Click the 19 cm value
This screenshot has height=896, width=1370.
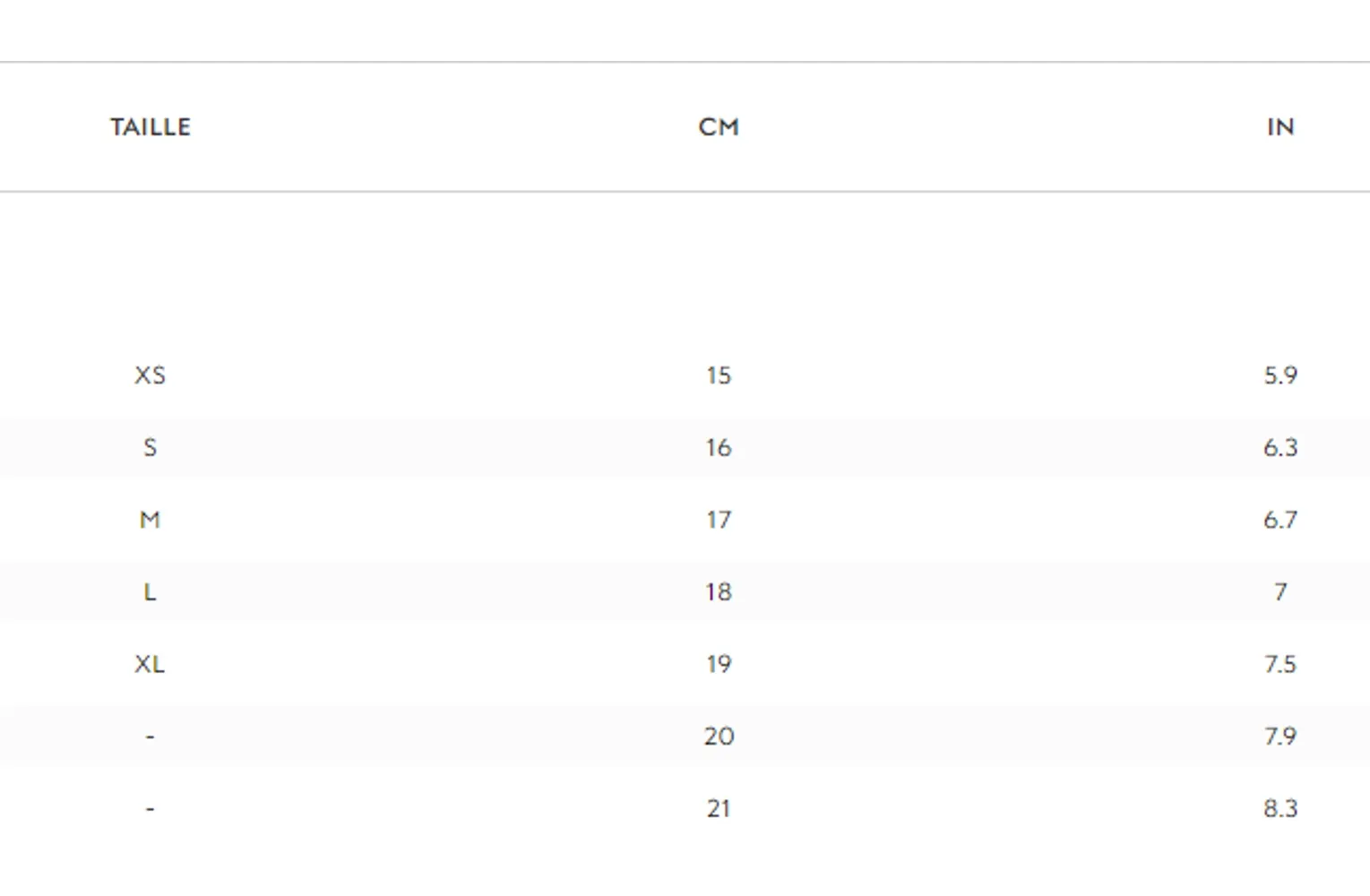(719, 664)
